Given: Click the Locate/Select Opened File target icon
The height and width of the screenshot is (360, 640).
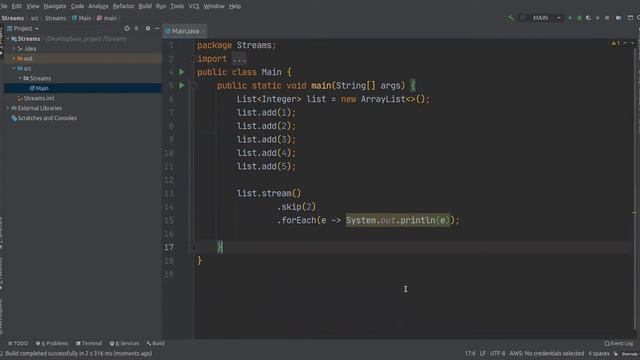Looking at the screenshot, I should [x=127, y=28].
